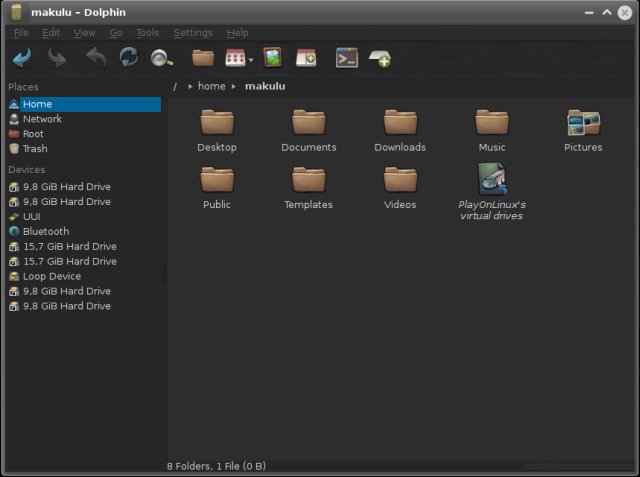
Task: Click the window icon with small plus
Action: coord(306,58)
